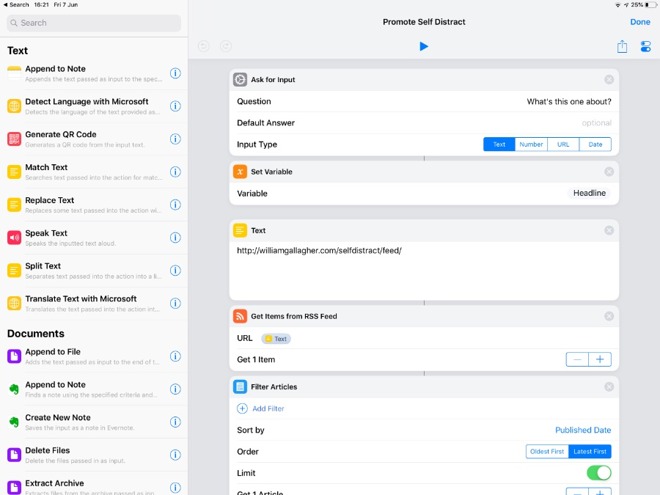Tap the Detect Language globe icon
660x495 pixels.
(14, 106)
